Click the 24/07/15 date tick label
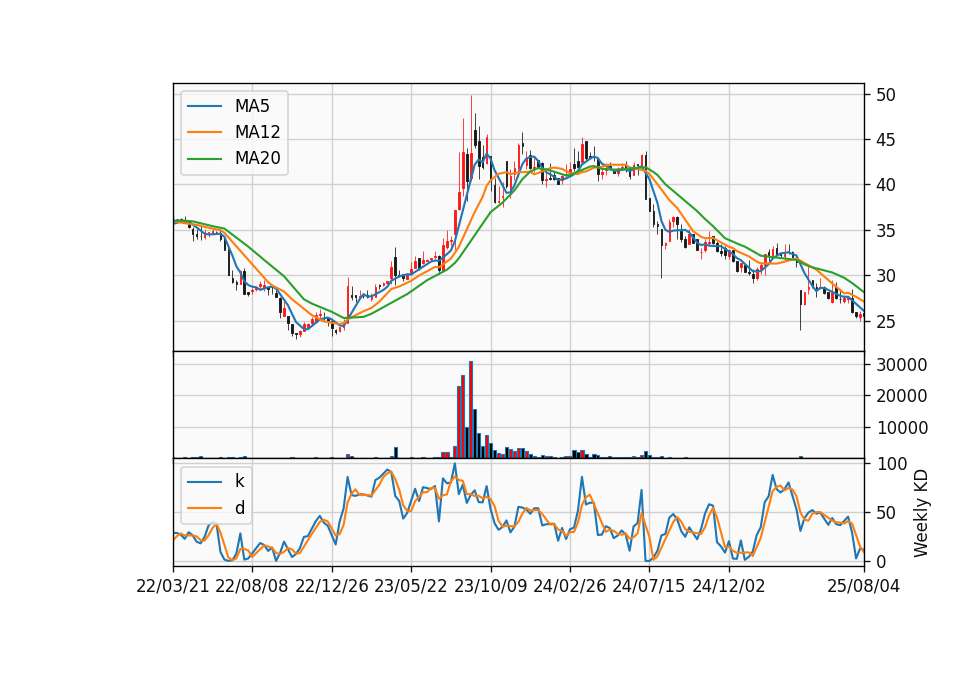960x690 pixels. click(649, 586)
